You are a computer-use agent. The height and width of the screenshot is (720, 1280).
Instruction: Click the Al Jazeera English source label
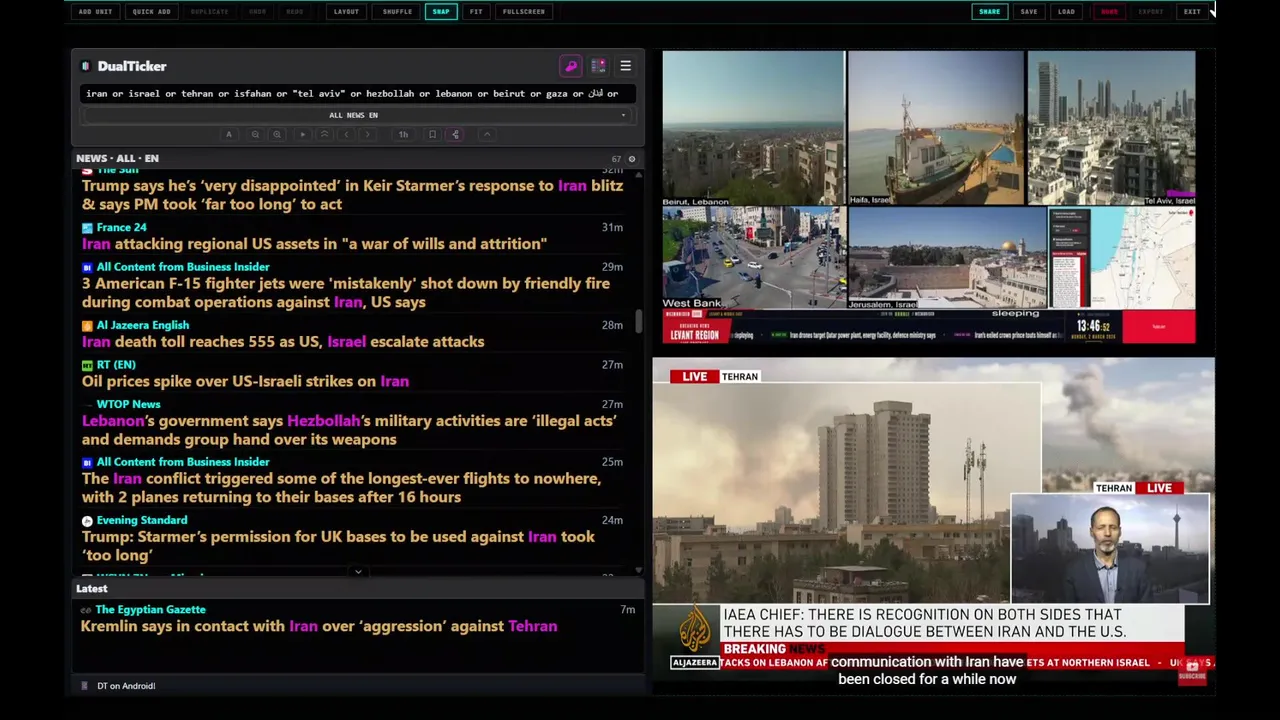[143, 325]
